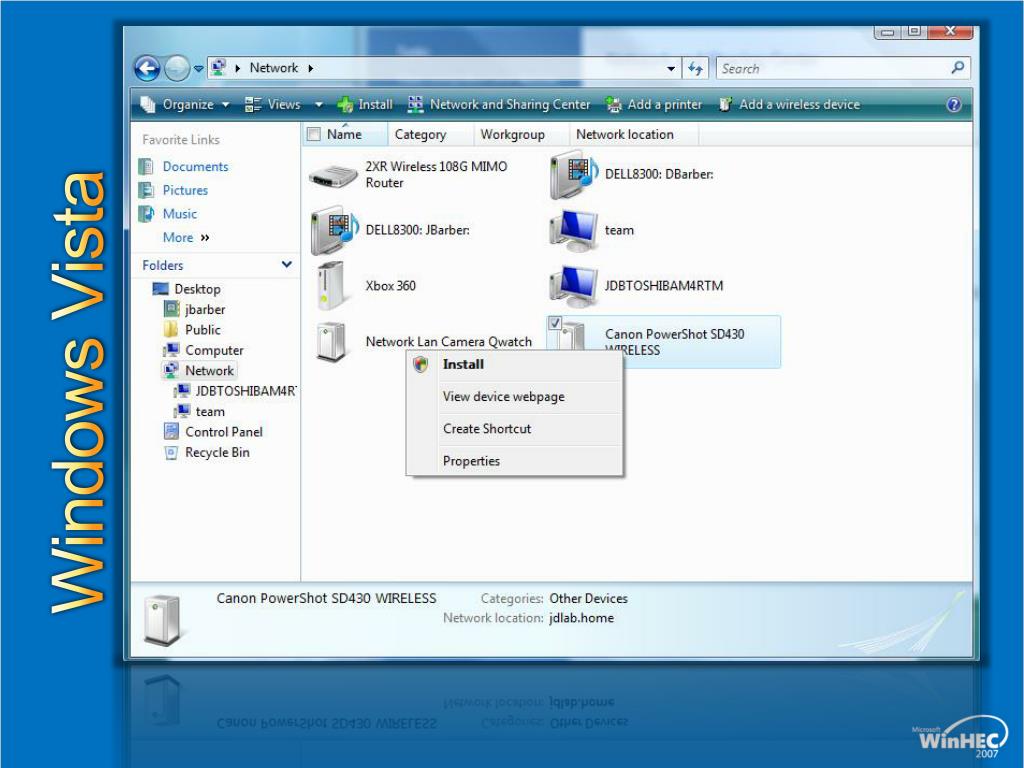Click the Views toolbar button
Image resolution: width=1024 pixels, height=768 pixels.
click(x=272, y=104)
